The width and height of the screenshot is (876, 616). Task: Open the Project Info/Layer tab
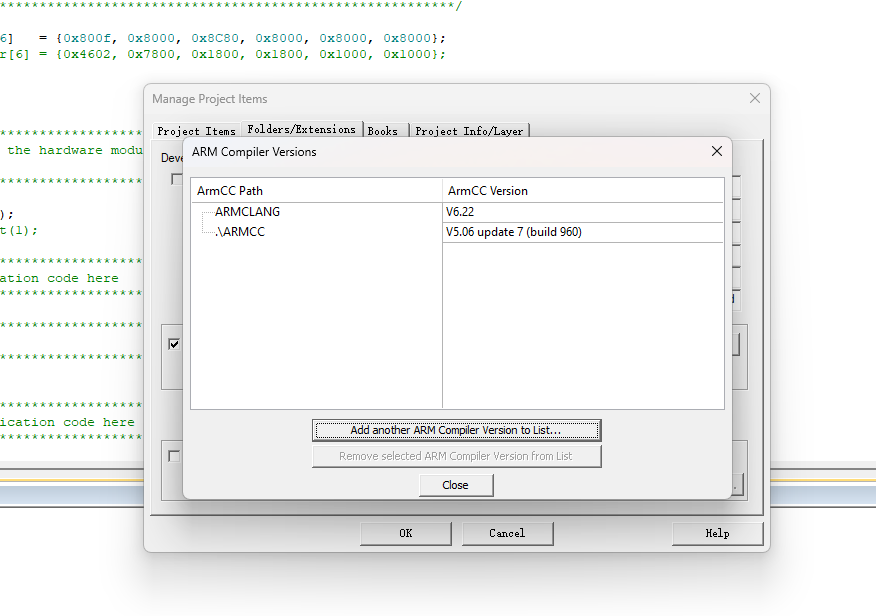[469, 131]
